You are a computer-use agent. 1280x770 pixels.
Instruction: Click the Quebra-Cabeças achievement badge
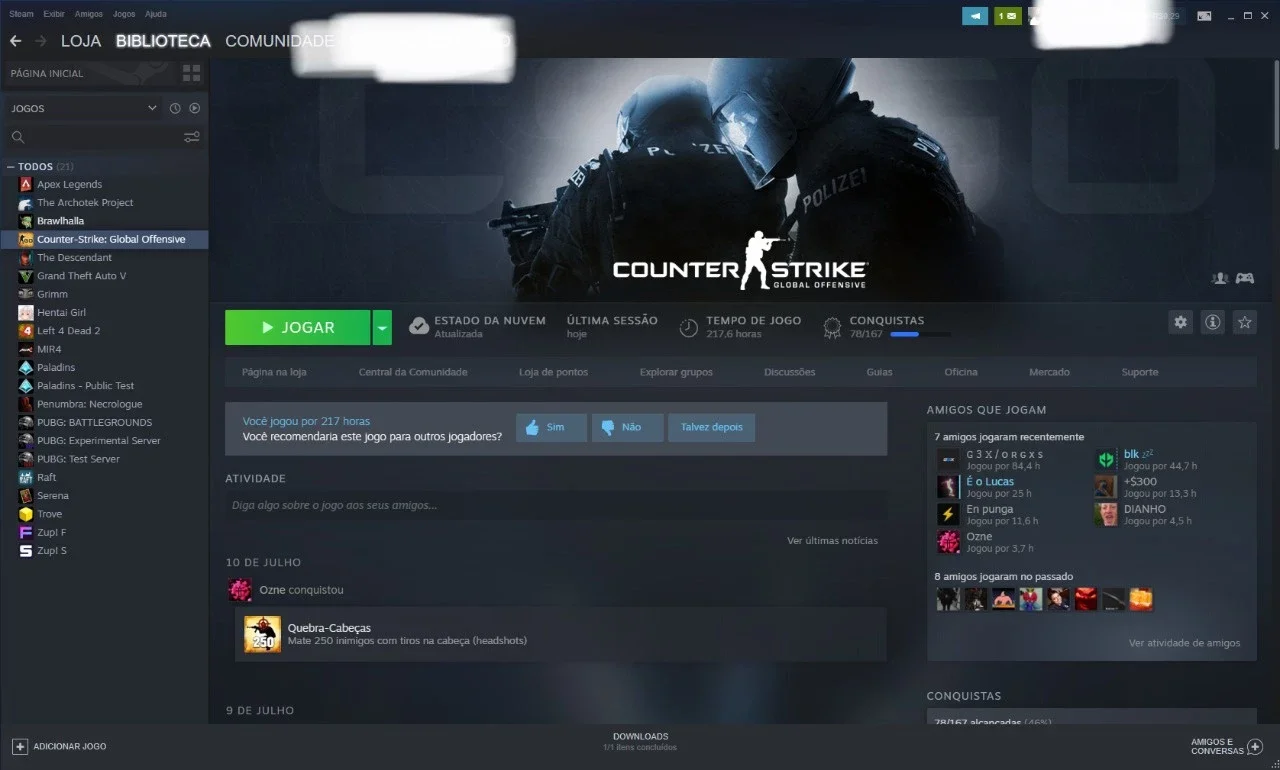tap(263, 634)
